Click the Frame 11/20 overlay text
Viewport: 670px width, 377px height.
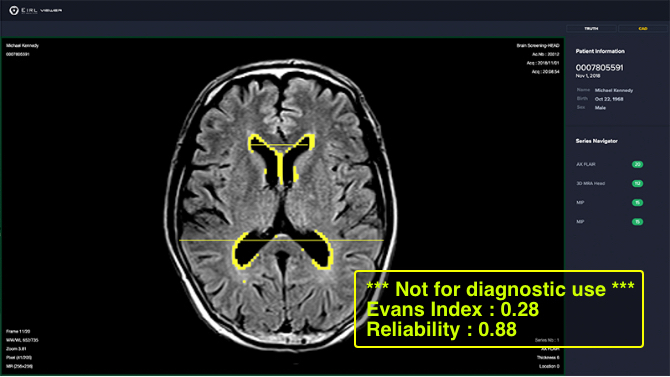tap(18, 331)
